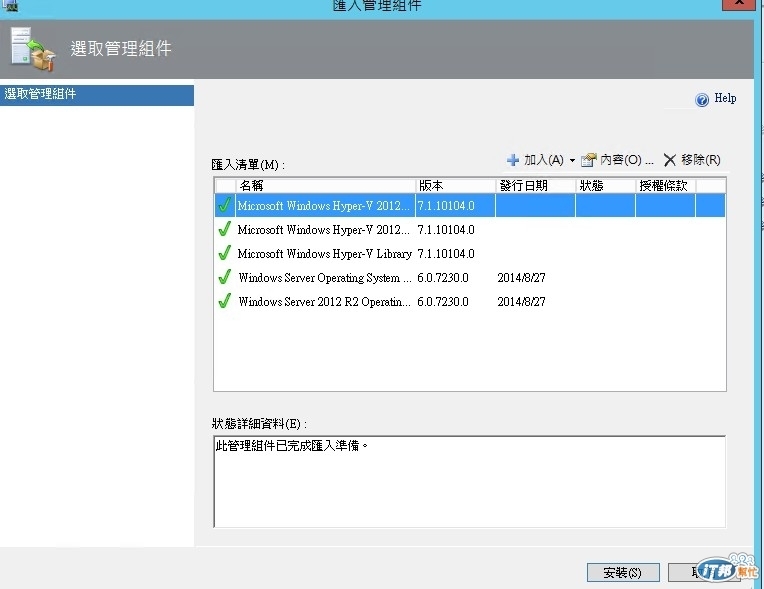Select Microsoft Windows Hyper-V Library row
The height and width of the screenshot is (589, 764).
point(470,253)
